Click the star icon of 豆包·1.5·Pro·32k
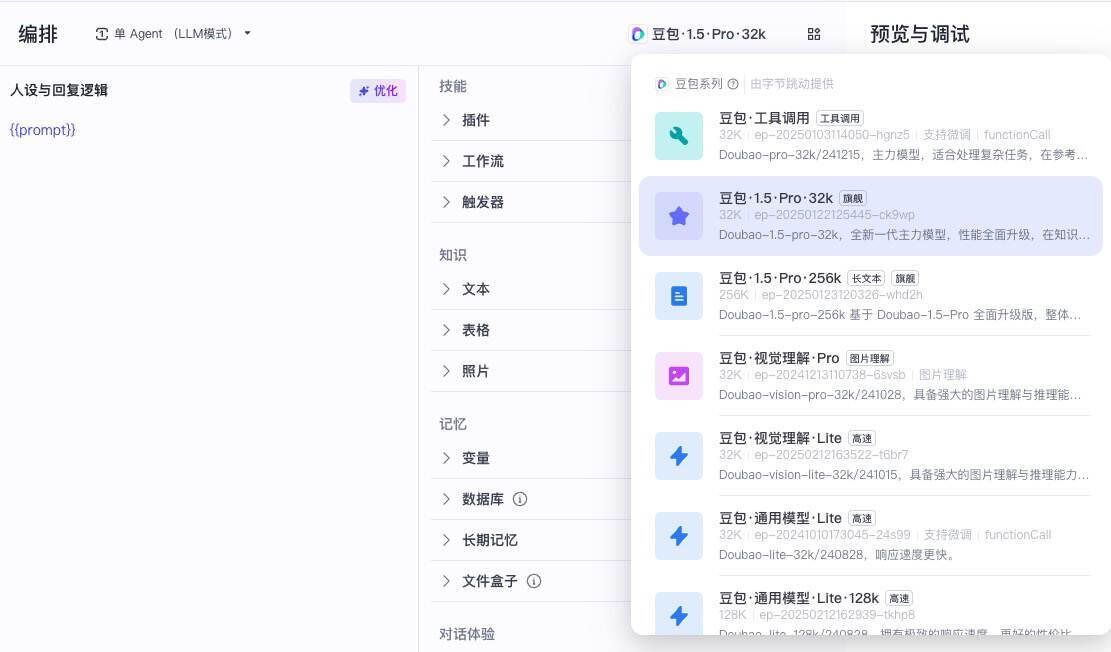The width and height of the screenshot is (1111, 652). point(678,215)
